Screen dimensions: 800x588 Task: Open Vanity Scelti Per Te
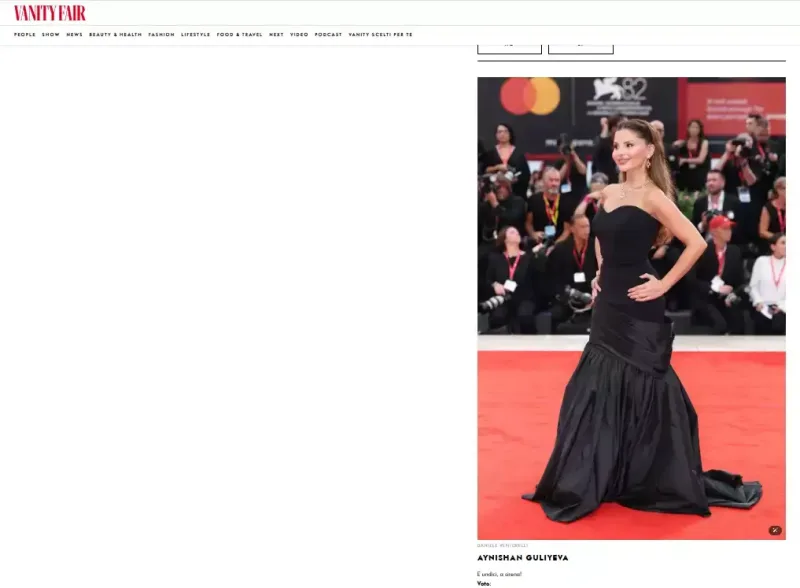click(380, 35)
